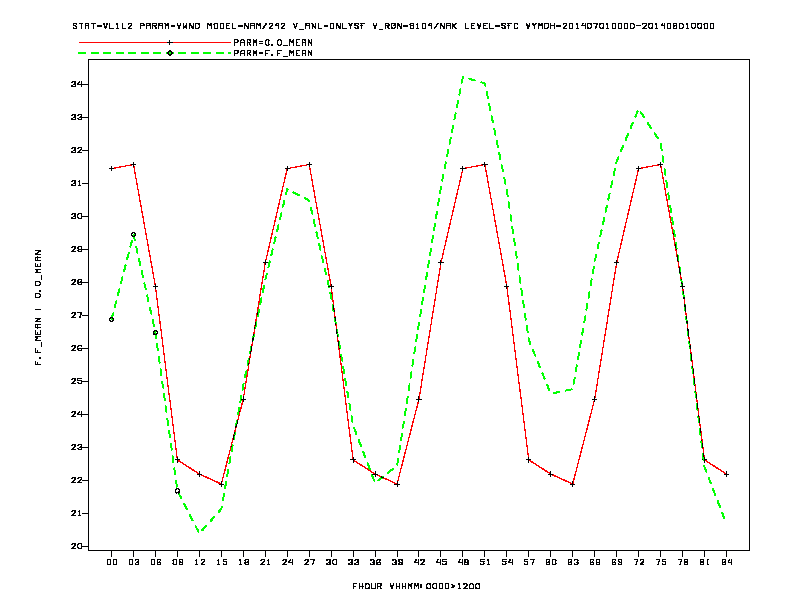This screenshot has width=792, height=612.
Task: Click the y-axis tick label 27
Action: coord(77,315)
